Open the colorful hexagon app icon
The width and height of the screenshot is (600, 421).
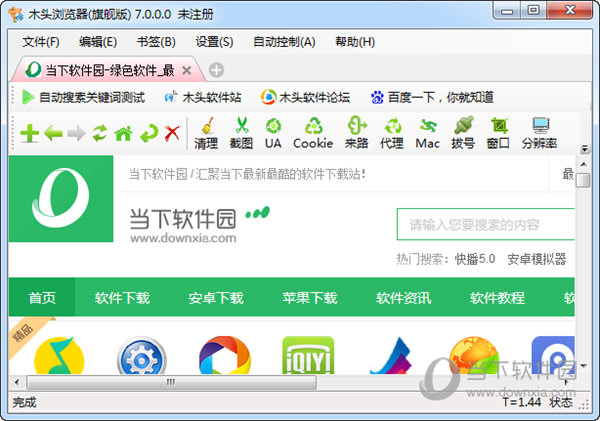tap(225, 356)
